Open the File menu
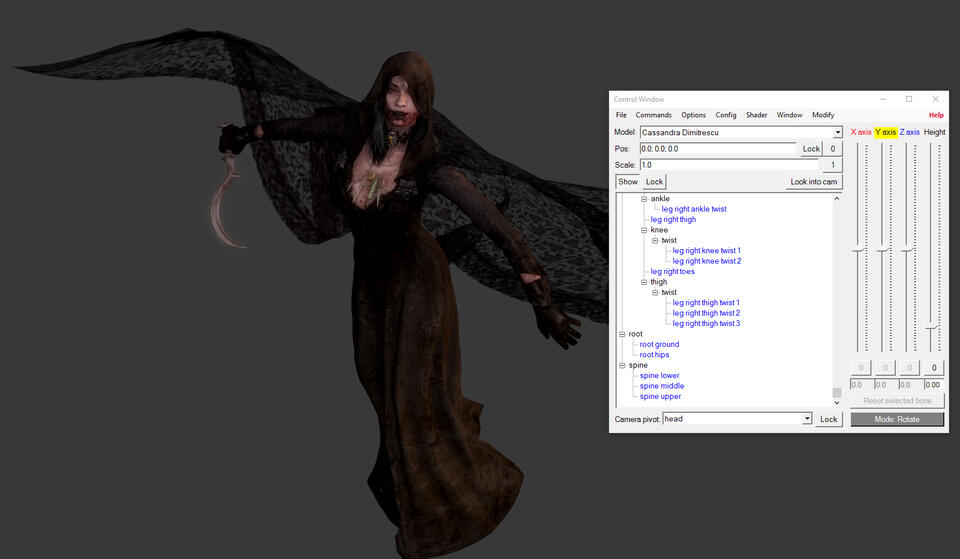 pyautogui.click(x=621, y=115)
